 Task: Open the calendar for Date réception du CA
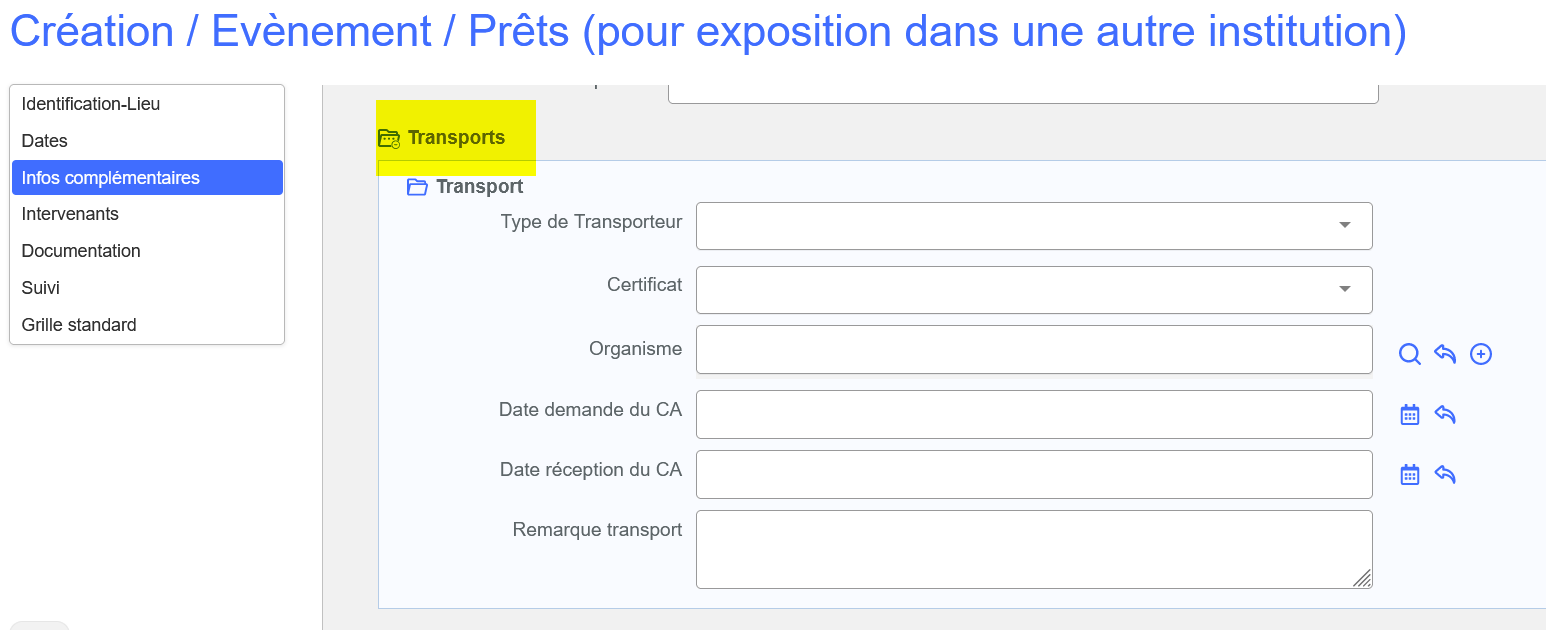1410,474
